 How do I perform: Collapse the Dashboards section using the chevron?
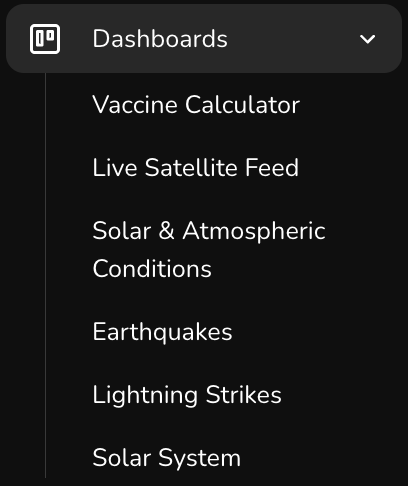point(367,39)
